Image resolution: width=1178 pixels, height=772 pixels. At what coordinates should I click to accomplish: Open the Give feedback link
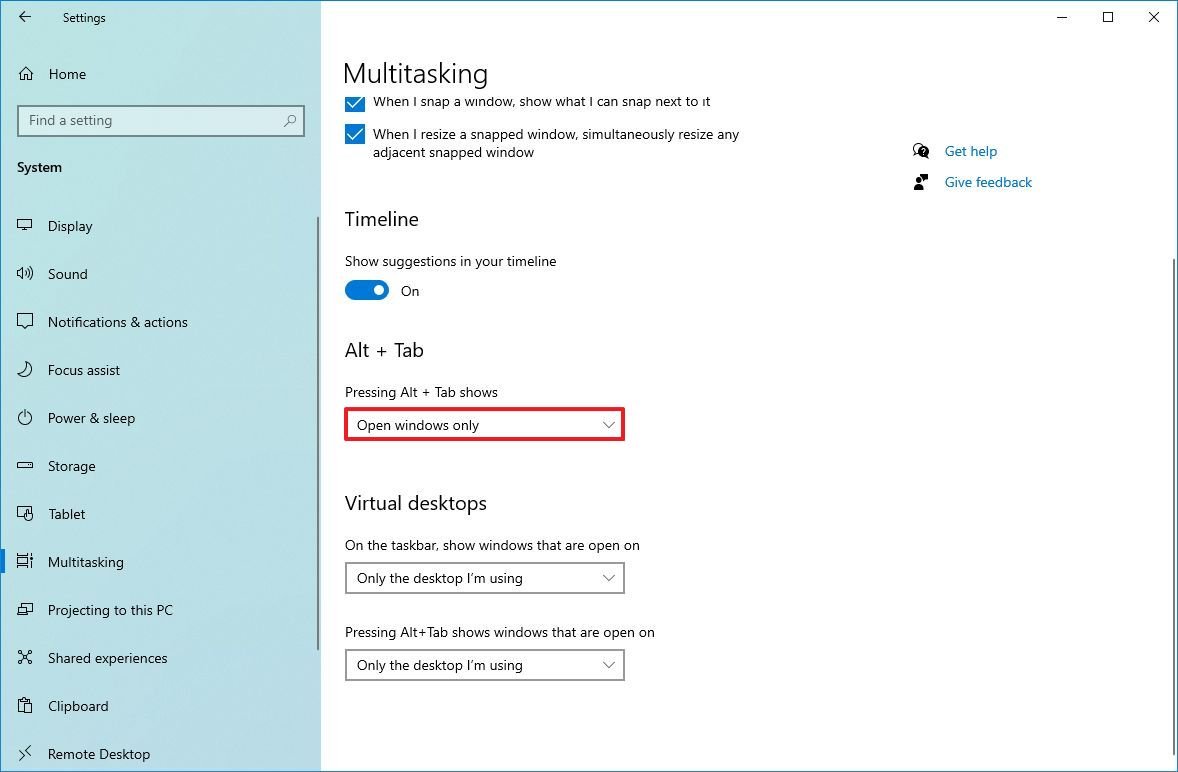pyautogui.click(x=988, y=182)
